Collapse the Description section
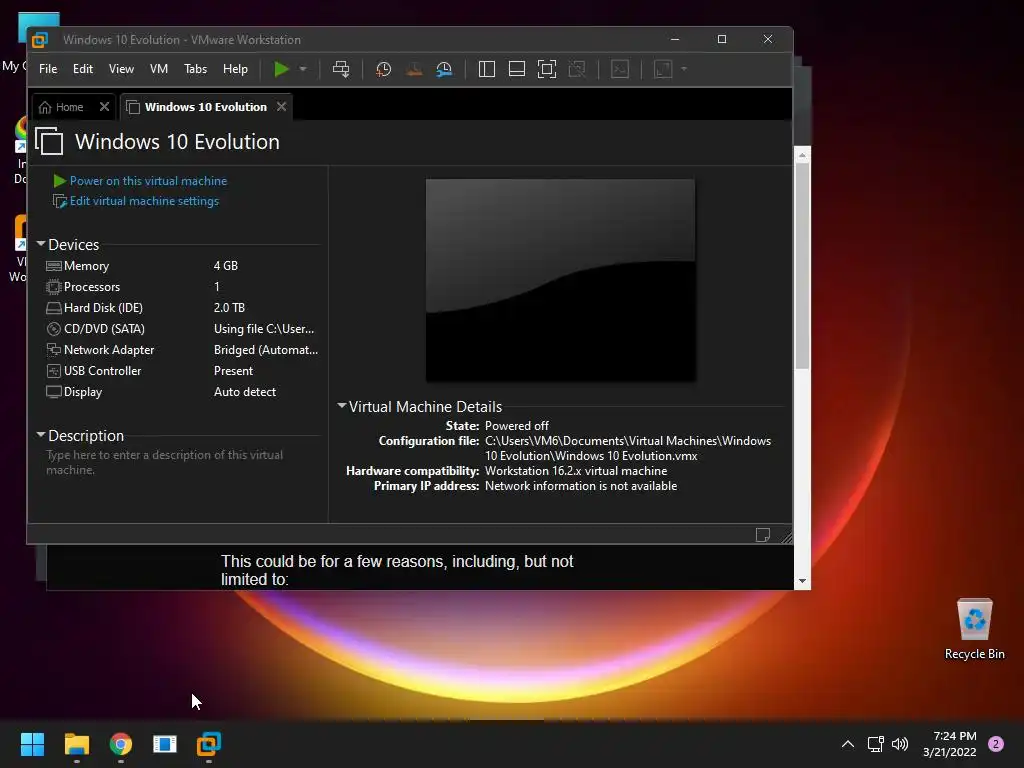 41,434
